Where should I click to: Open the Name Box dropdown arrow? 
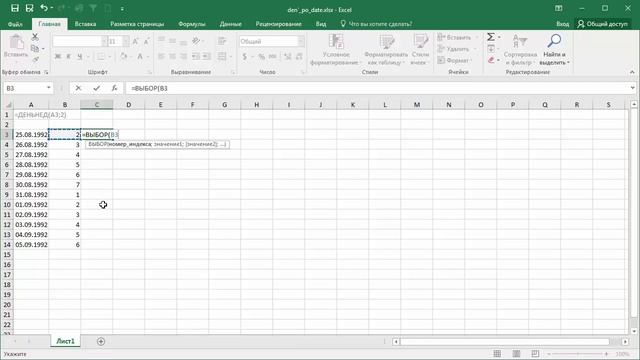pyautogui.click(x=49, y=88)
